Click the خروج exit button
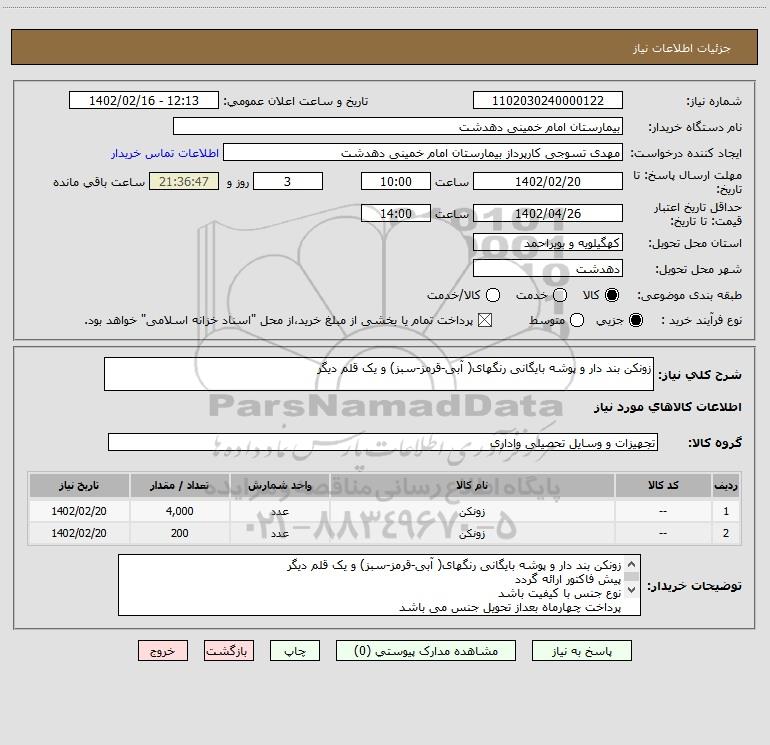 pos(163,651)
